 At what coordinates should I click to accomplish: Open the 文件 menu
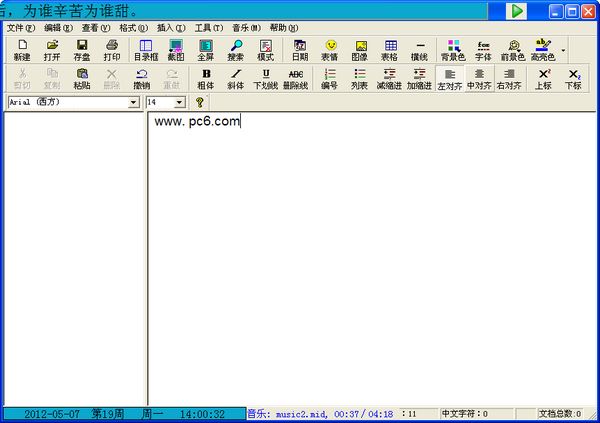(21, 28)
